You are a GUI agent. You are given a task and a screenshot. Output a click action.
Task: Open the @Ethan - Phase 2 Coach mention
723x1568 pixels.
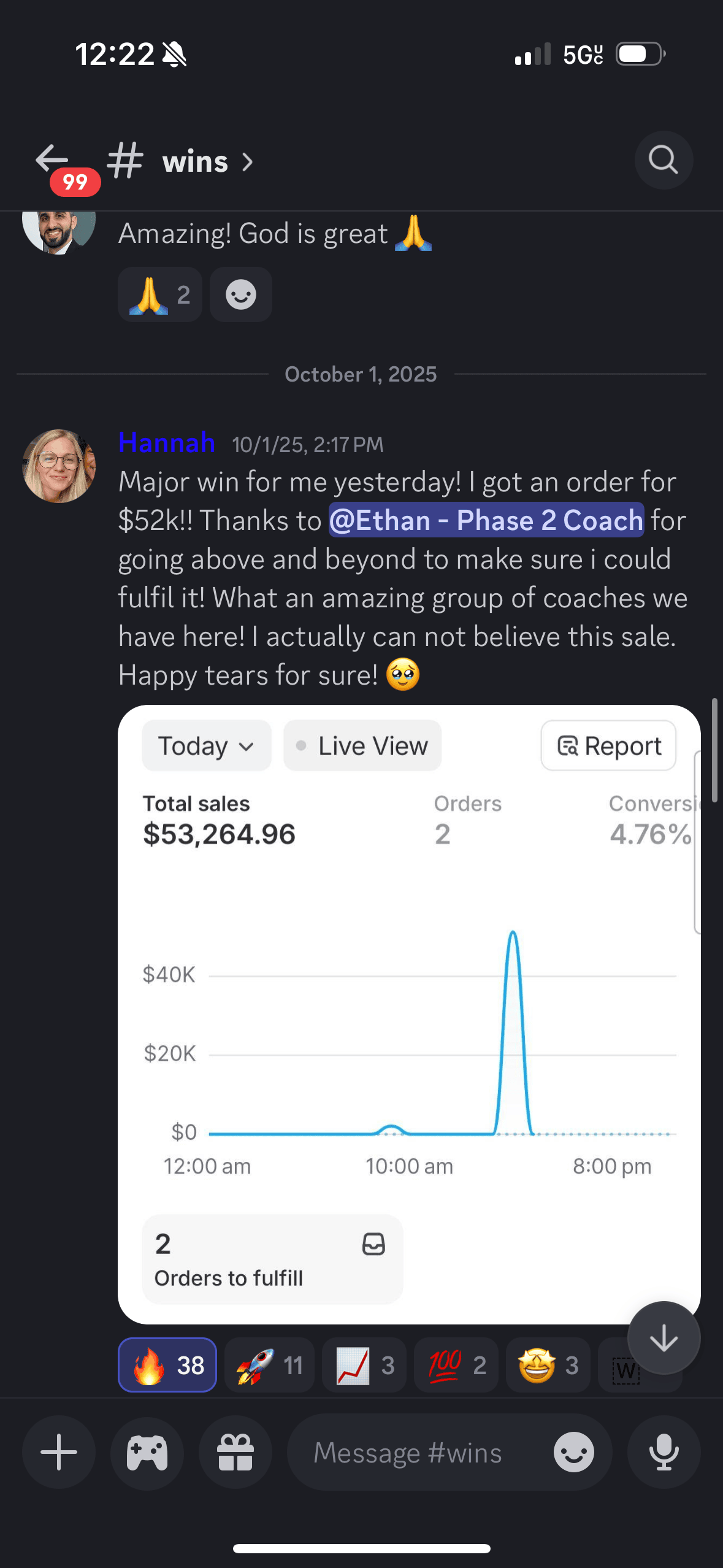click(486, 520)
